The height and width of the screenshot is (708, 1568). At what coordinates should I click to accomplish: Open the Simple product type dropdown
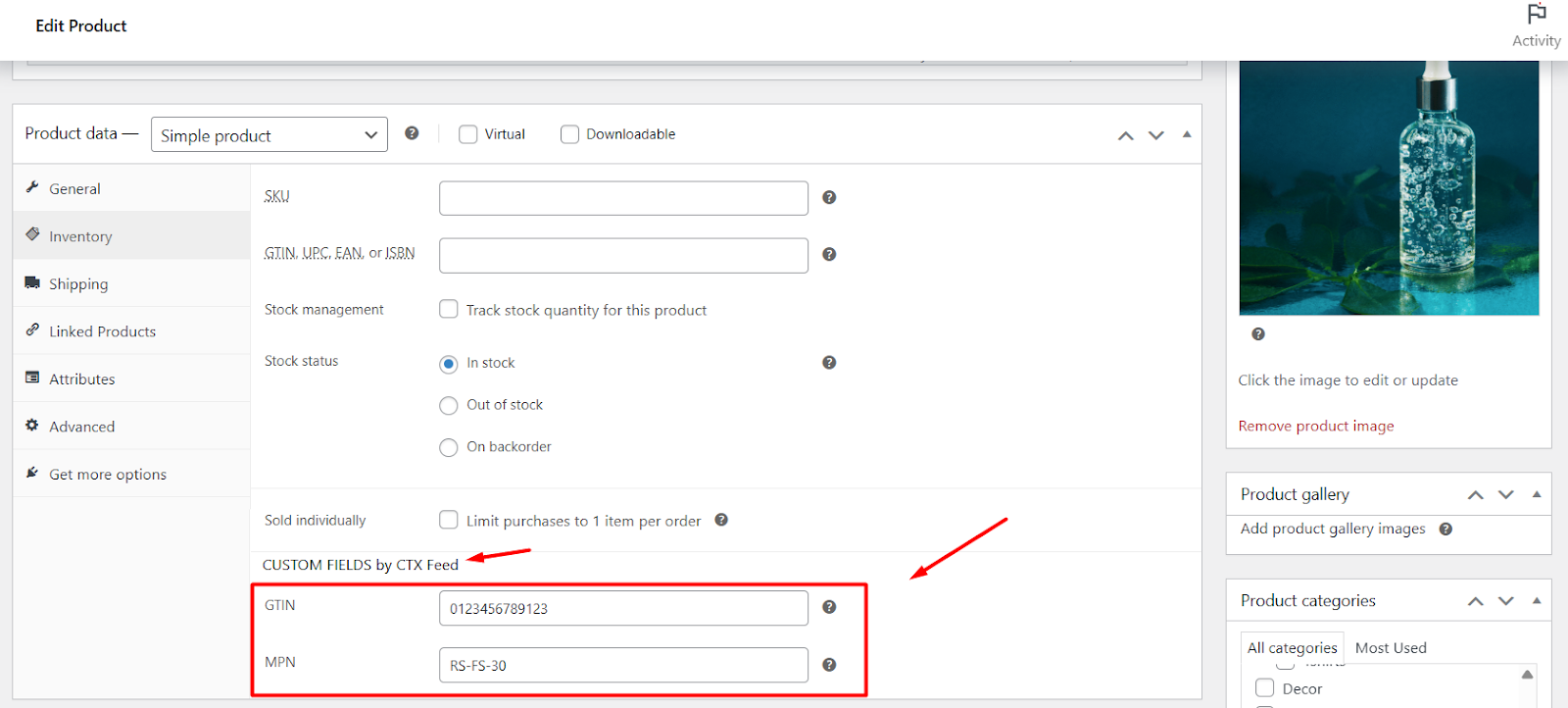tap(269, 135)
